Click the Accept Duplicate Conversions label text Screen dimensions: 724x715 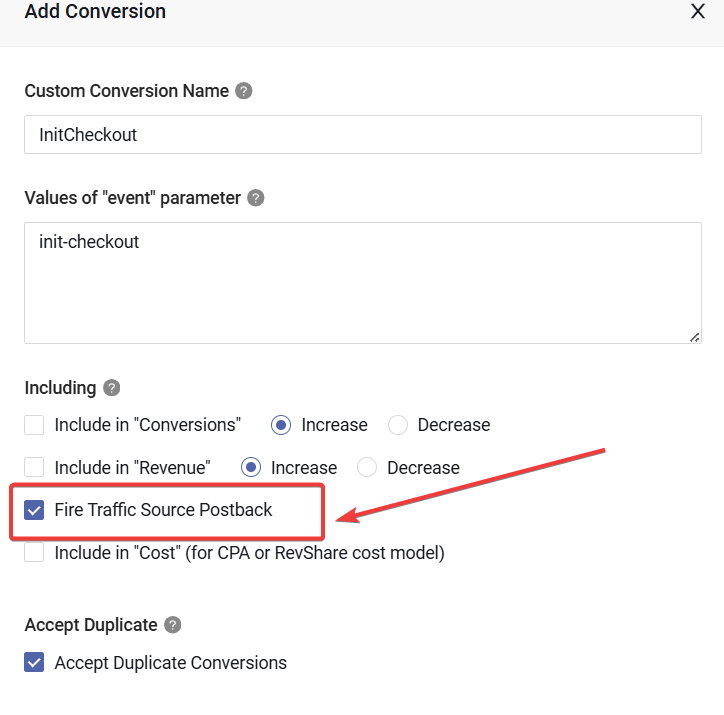[x=170, y=663]
